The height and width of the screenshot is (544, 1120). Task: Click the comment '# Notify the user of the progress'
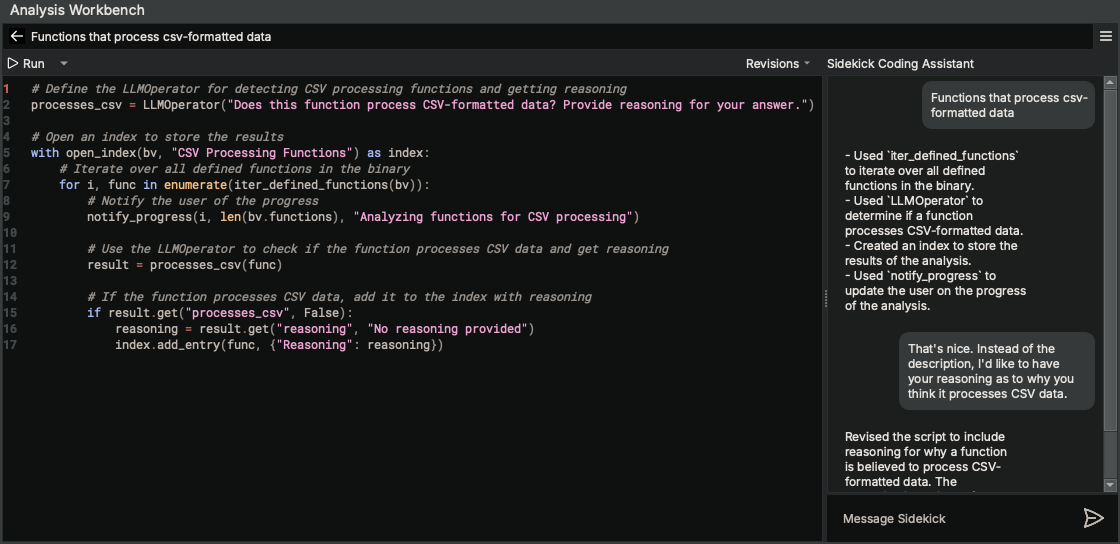pos(203,201)
